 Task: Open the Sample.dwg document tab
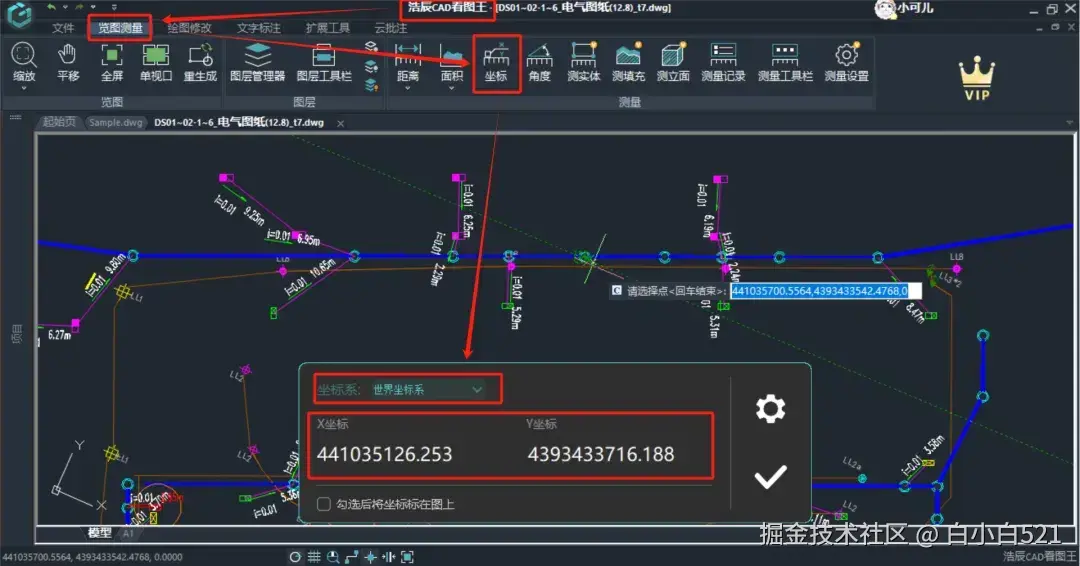(x=116, y=123)
